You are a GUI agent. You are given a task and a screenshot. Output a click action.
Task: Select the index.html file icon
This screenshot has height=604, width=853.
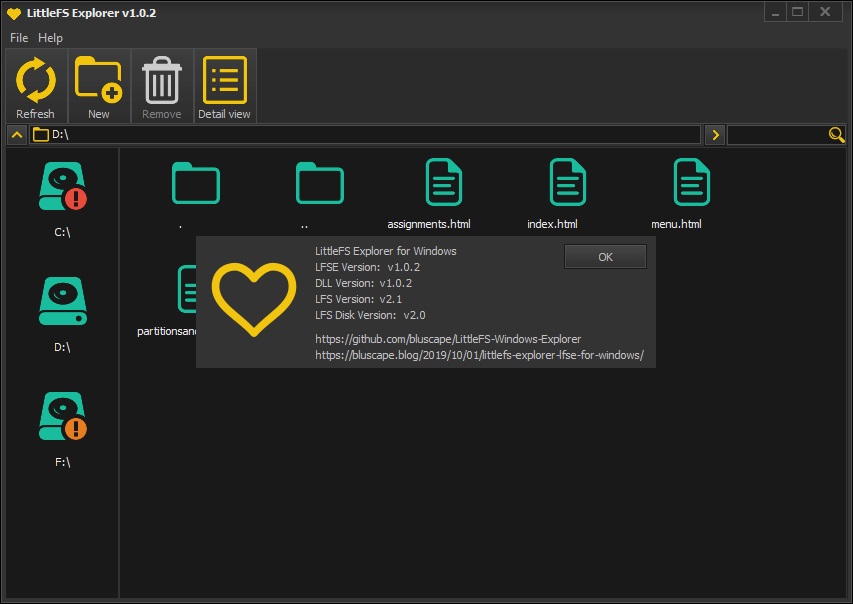(568, 182)
